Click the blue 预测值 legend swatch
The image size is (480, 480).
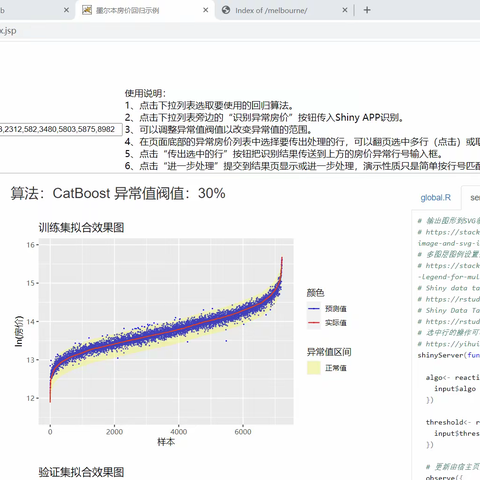pyautogui.click(x=314, y=309)
